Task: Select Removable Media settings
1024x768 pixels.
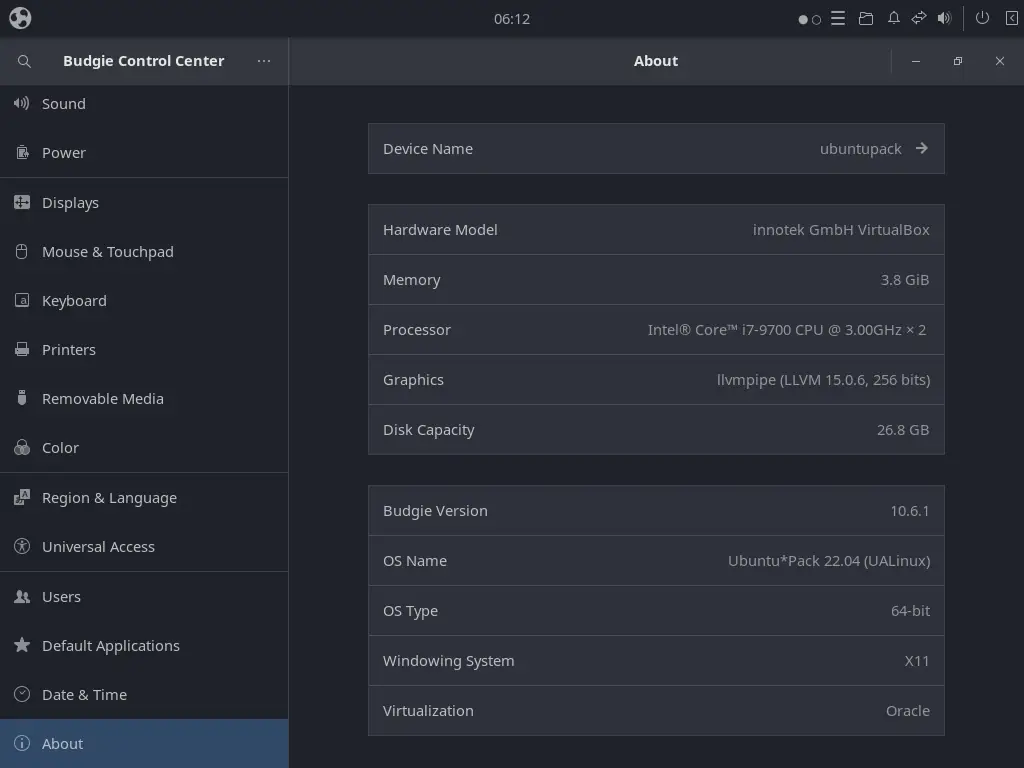Action: [102, 399]
